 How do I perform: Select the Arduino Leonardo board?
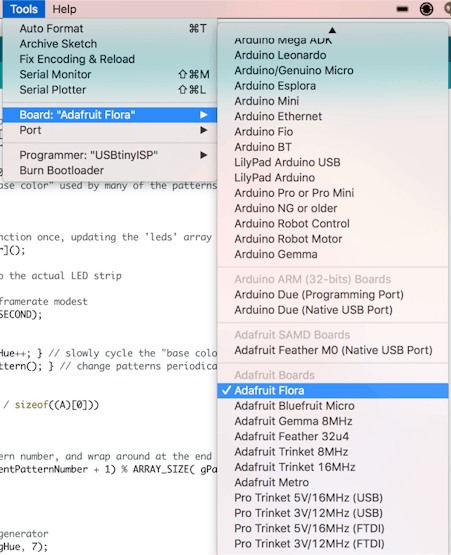coord(333,55)
